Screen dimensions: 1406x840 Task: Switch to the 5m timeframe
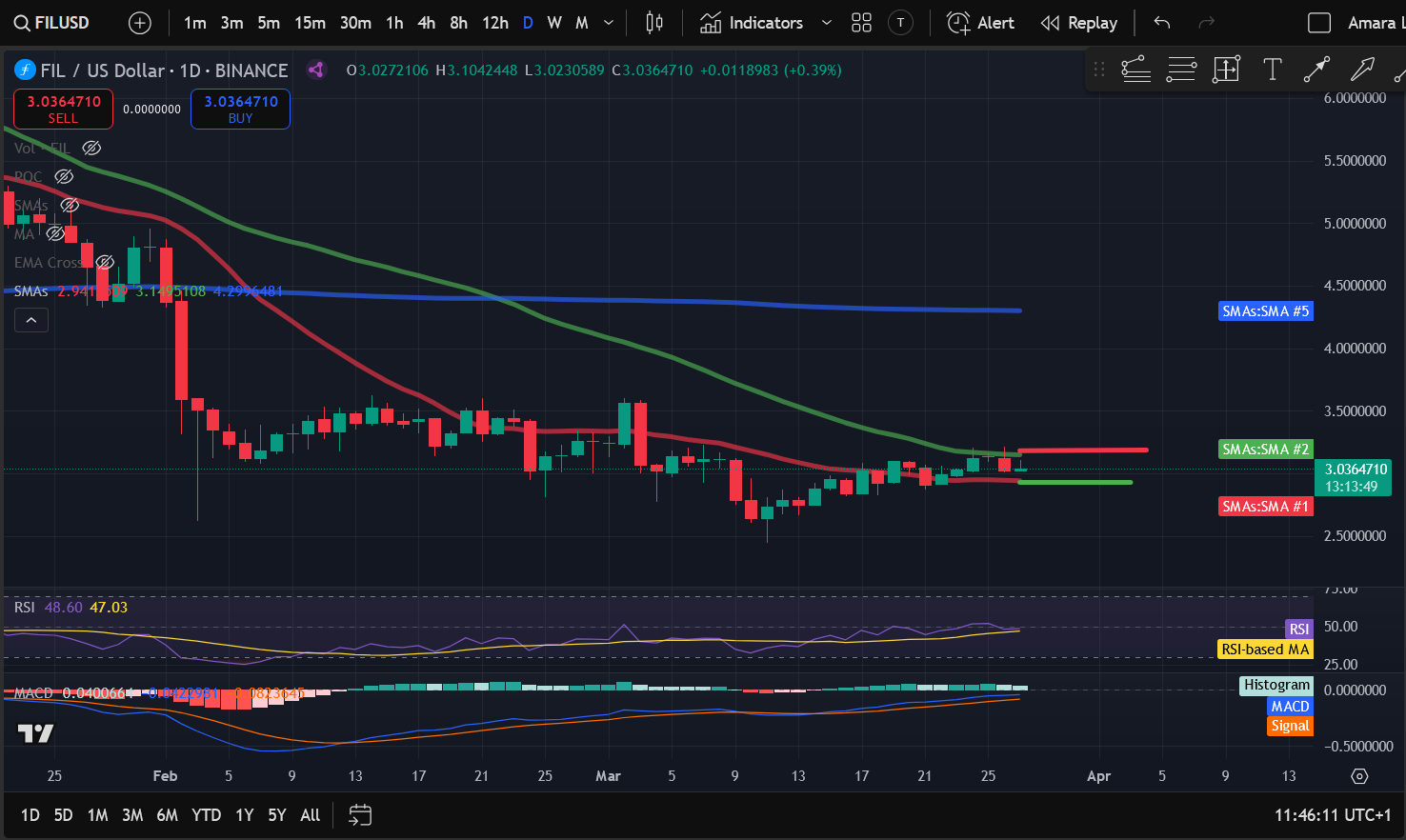(269, 23)
